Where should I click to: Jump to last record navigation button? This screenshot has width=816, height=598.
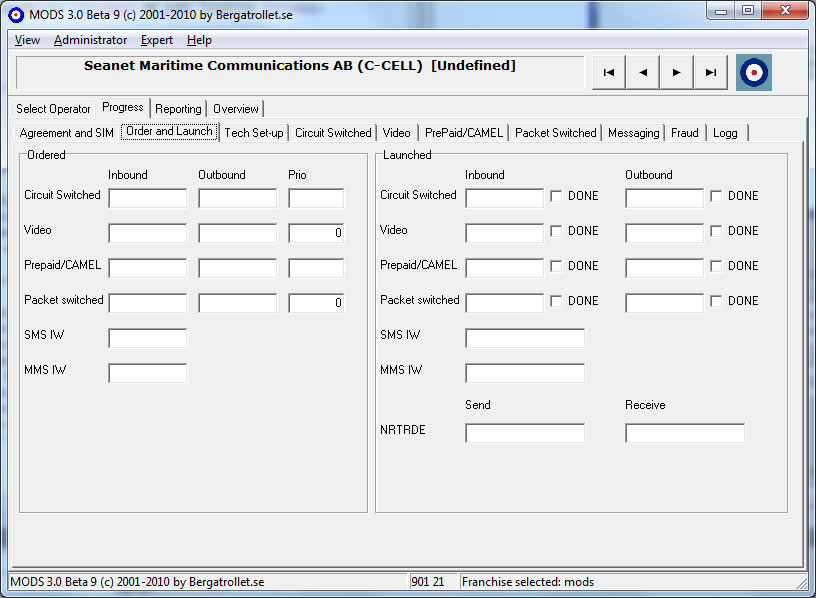(x=711, y=72)
